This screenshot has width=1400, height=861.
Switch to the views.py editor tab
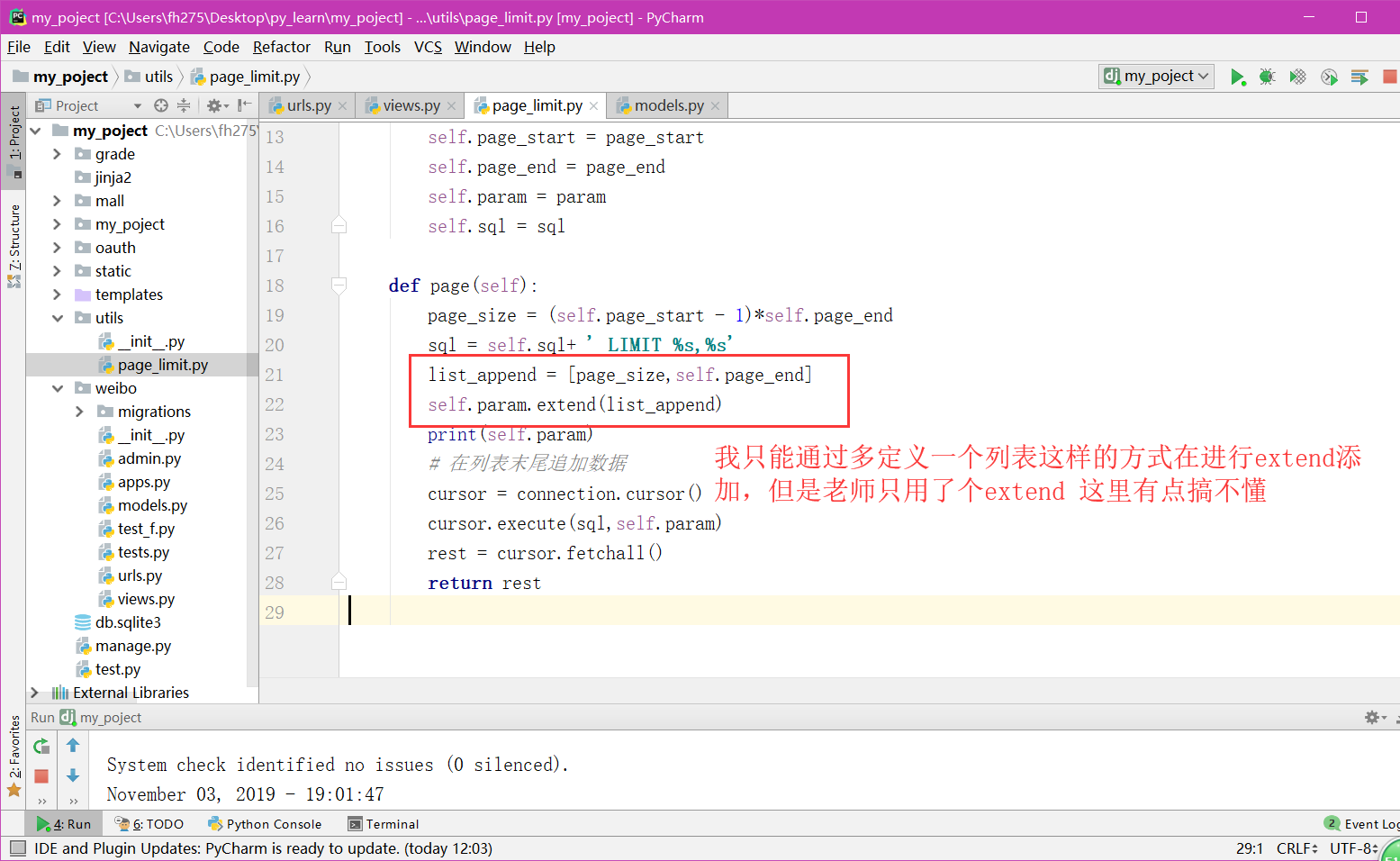point(411,106)
